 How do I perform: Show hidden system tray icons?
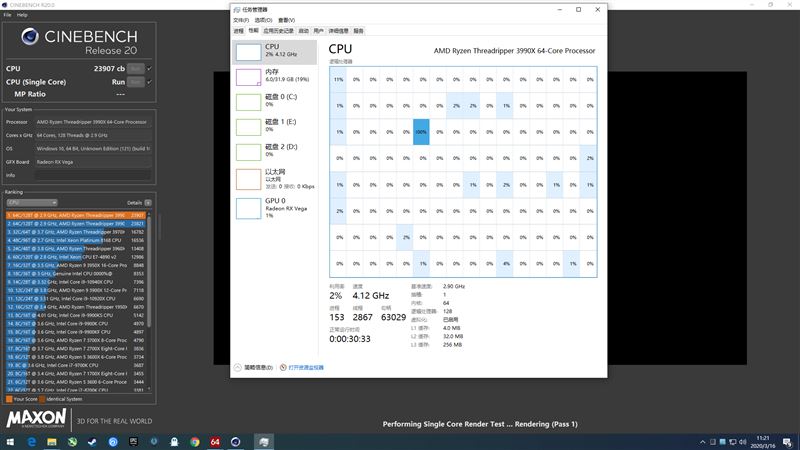click(x=703, y=442)
